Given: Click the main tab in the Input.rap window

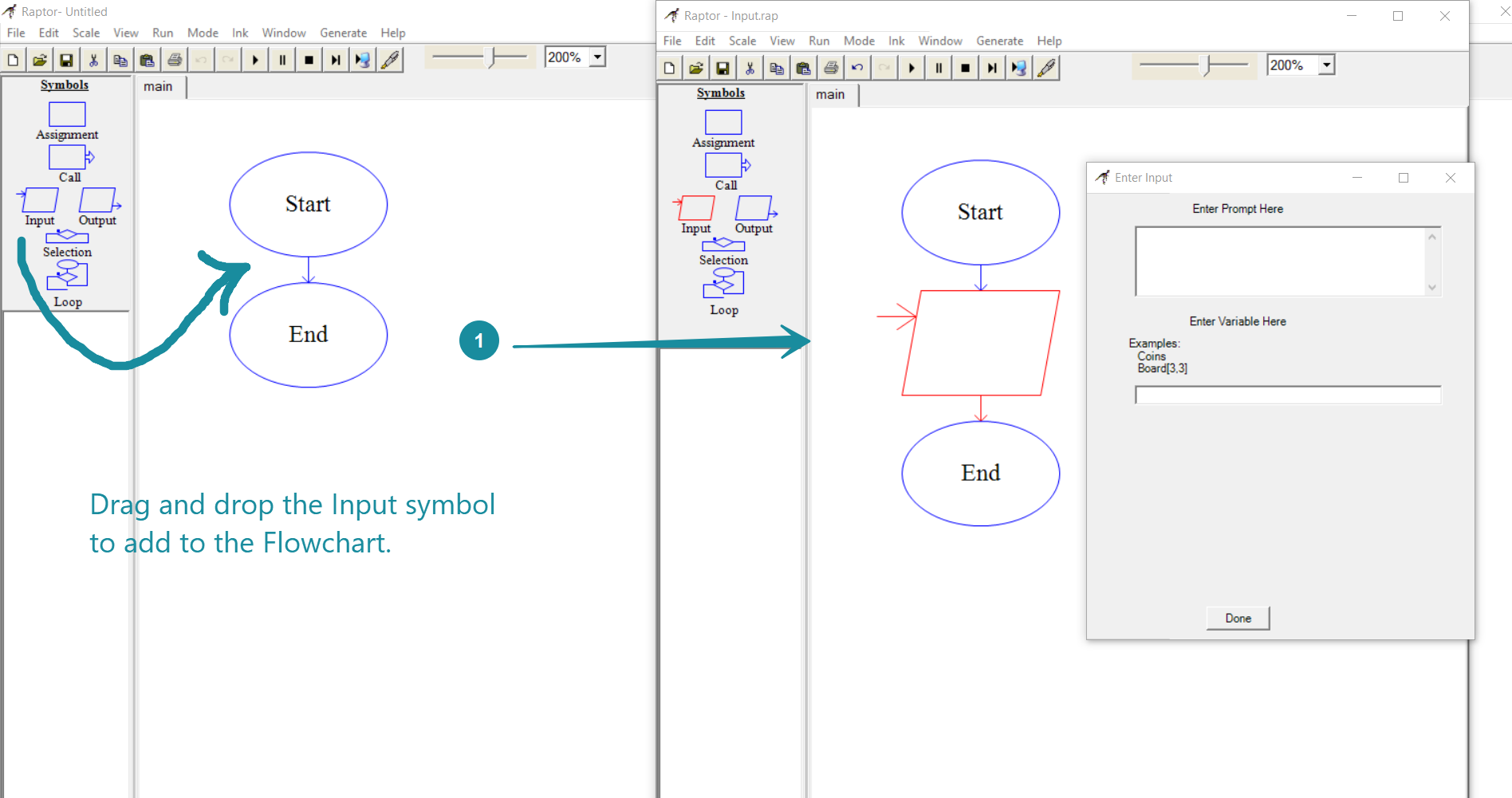Looking at the screenshot, I should tap(830, 95).
